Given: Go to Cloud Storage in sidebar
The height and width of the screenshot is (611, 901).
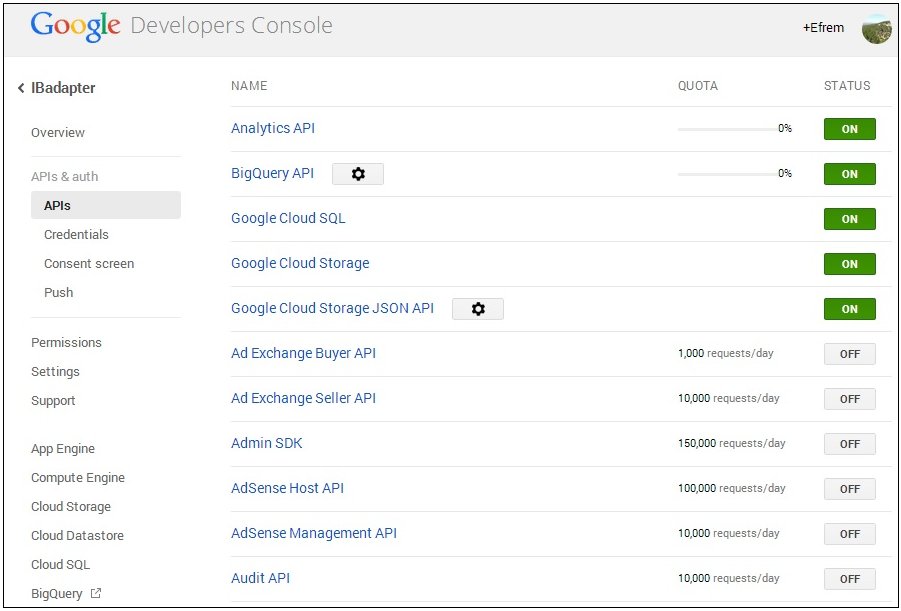Looking at the screenshot, I should tap(71, 506).
